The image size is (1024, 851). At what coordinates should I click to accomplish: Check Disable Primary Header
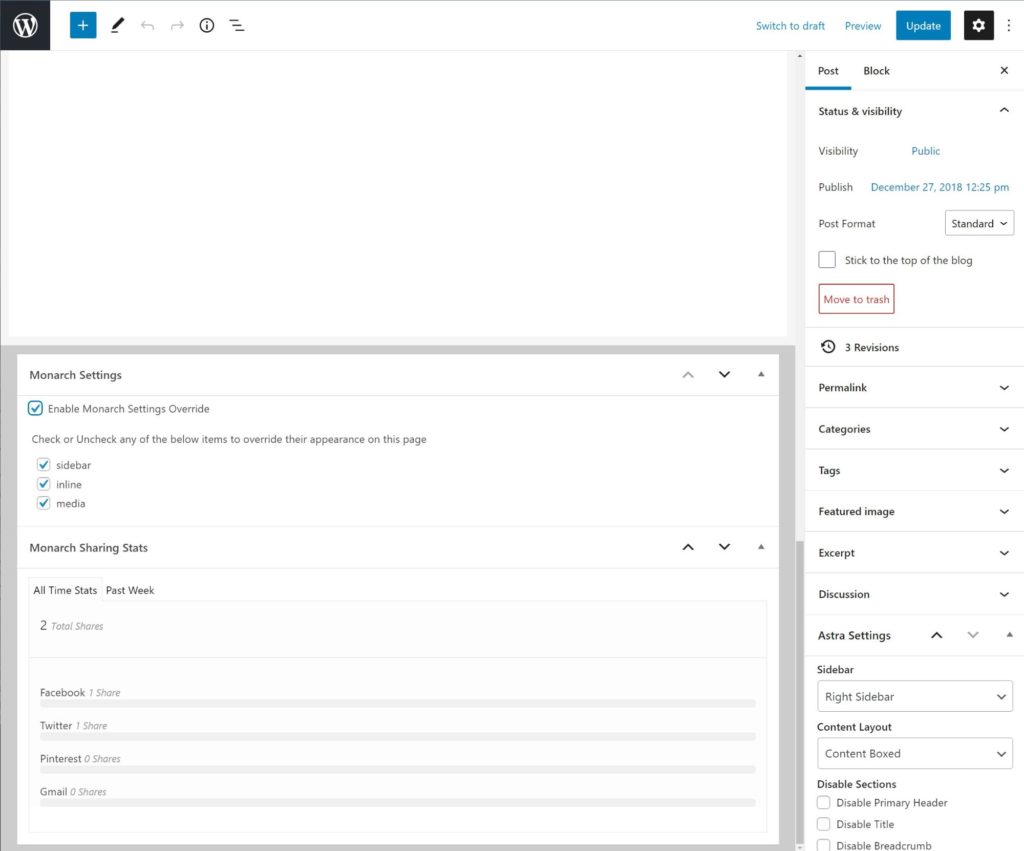coord(824,802)
